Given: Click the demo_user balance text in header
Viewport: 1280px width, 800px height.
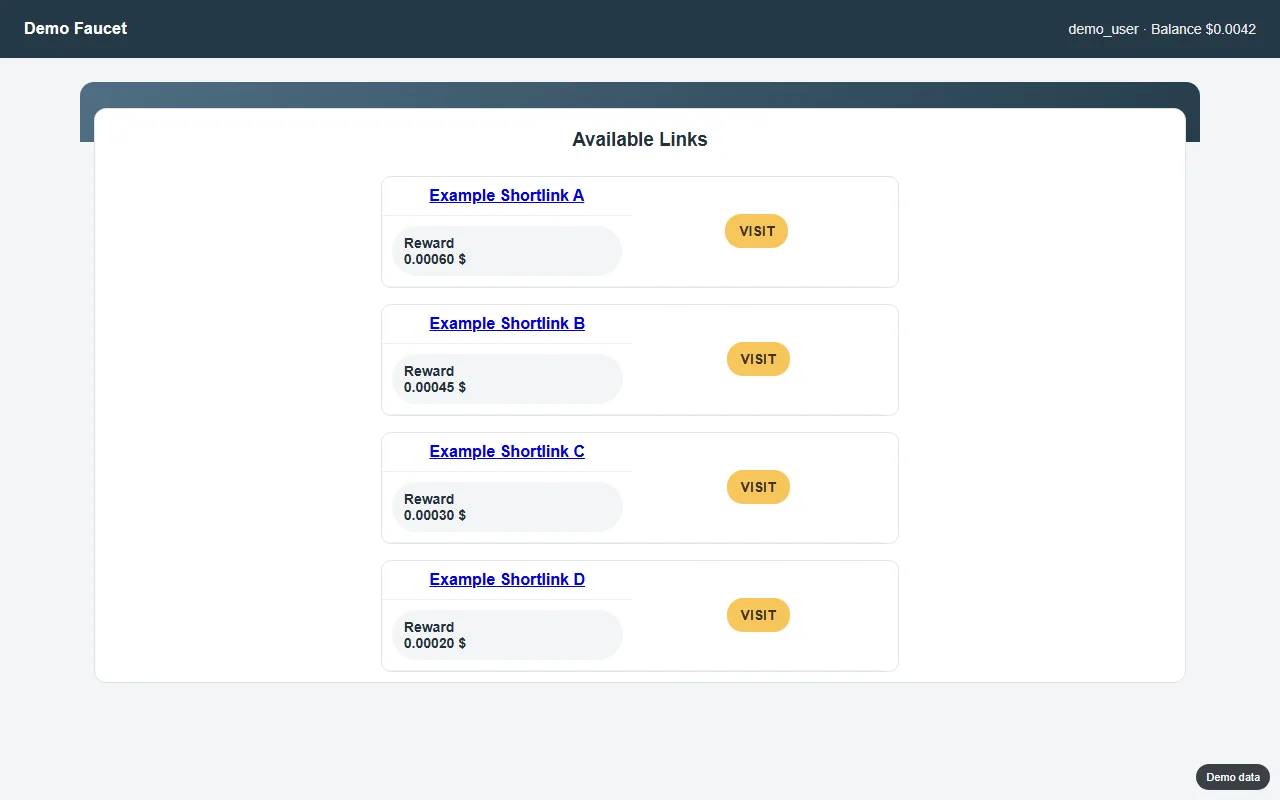Looking at the screenshot, I should click(1162, 29).
